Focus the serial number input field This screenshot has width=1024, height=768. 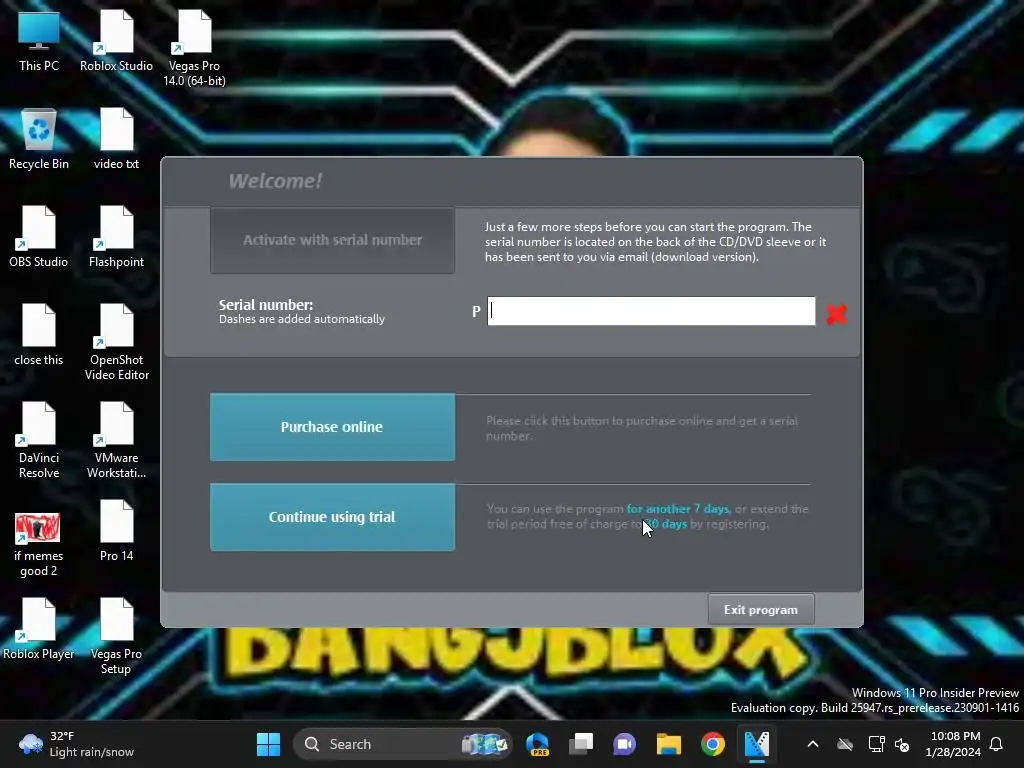point(651,311)
